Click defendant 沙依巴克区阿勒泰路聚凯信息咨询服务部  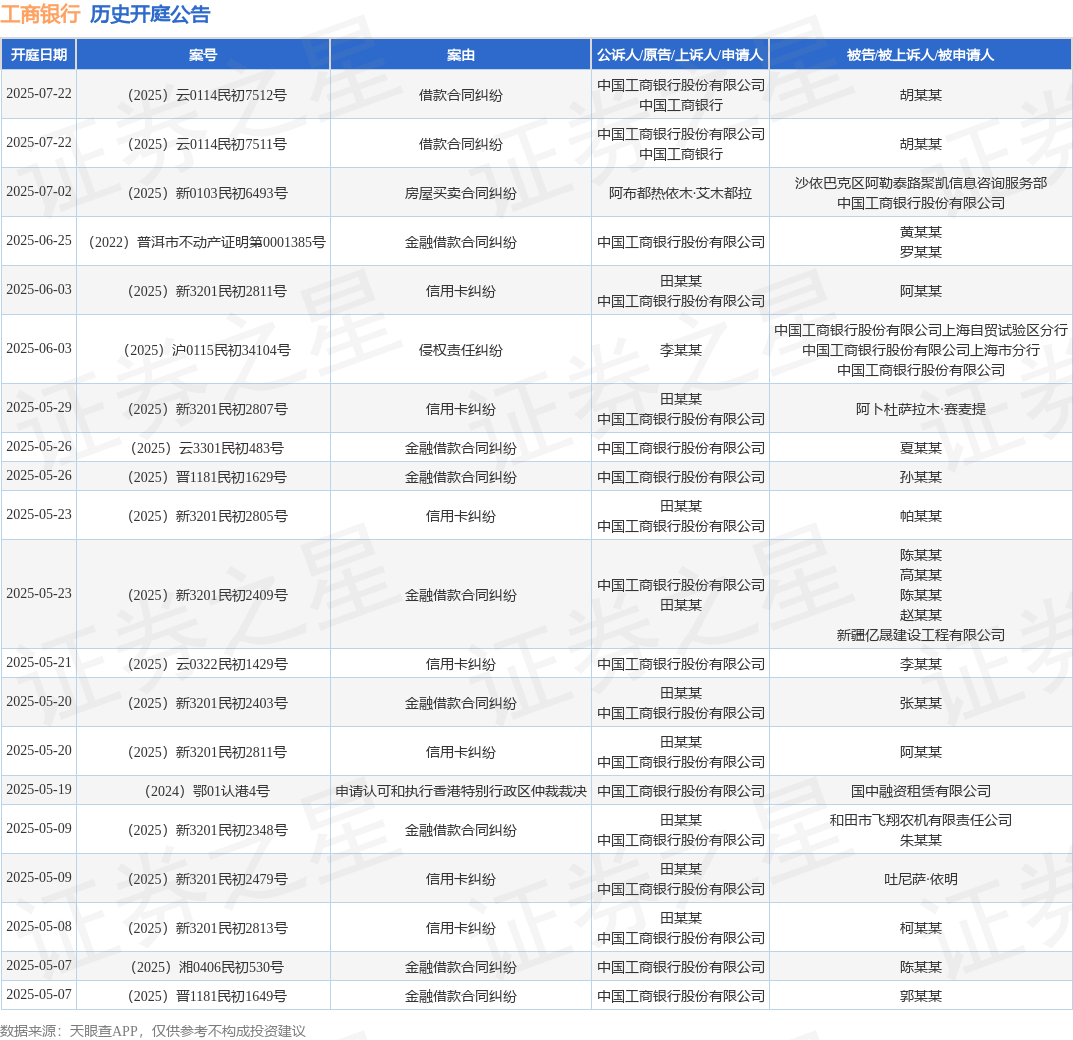click(x=920, y=183)
